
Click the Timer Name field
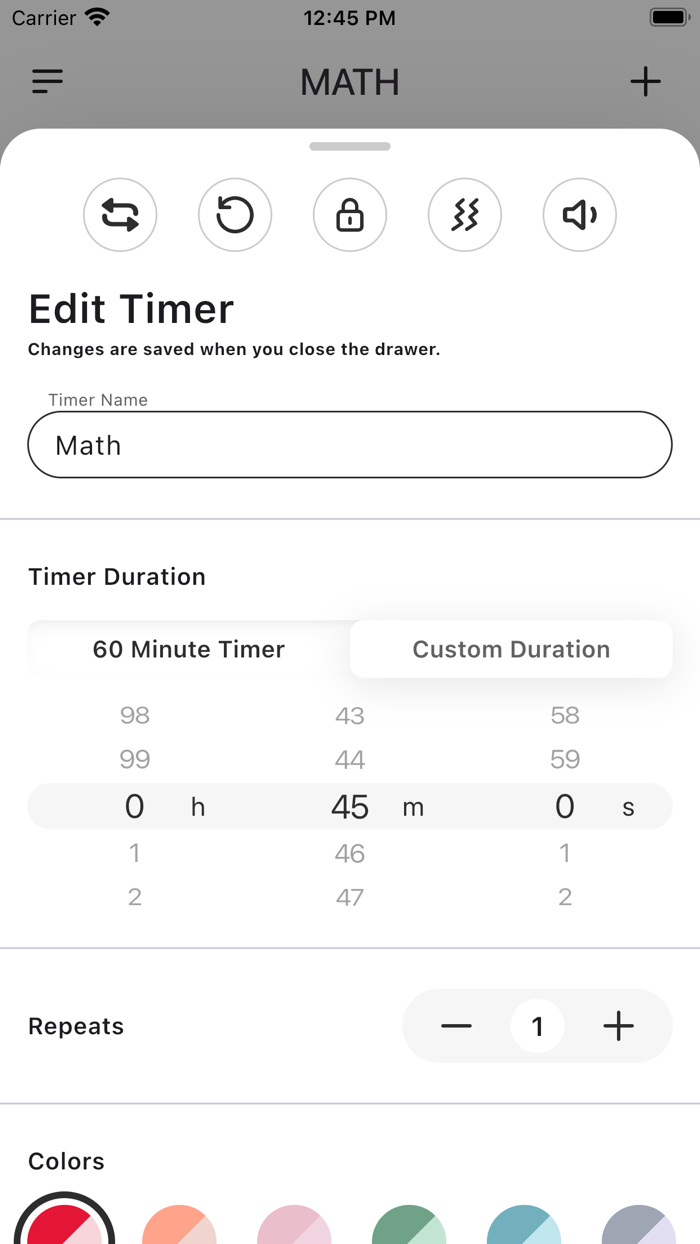349,444
